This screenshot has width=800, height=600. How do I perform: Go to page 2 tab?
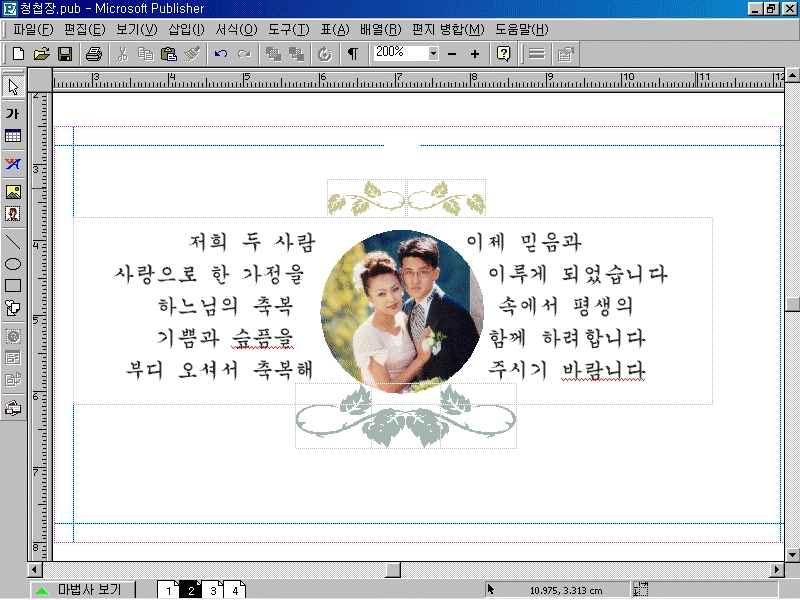pyautogui.click(x=191, y=590)
